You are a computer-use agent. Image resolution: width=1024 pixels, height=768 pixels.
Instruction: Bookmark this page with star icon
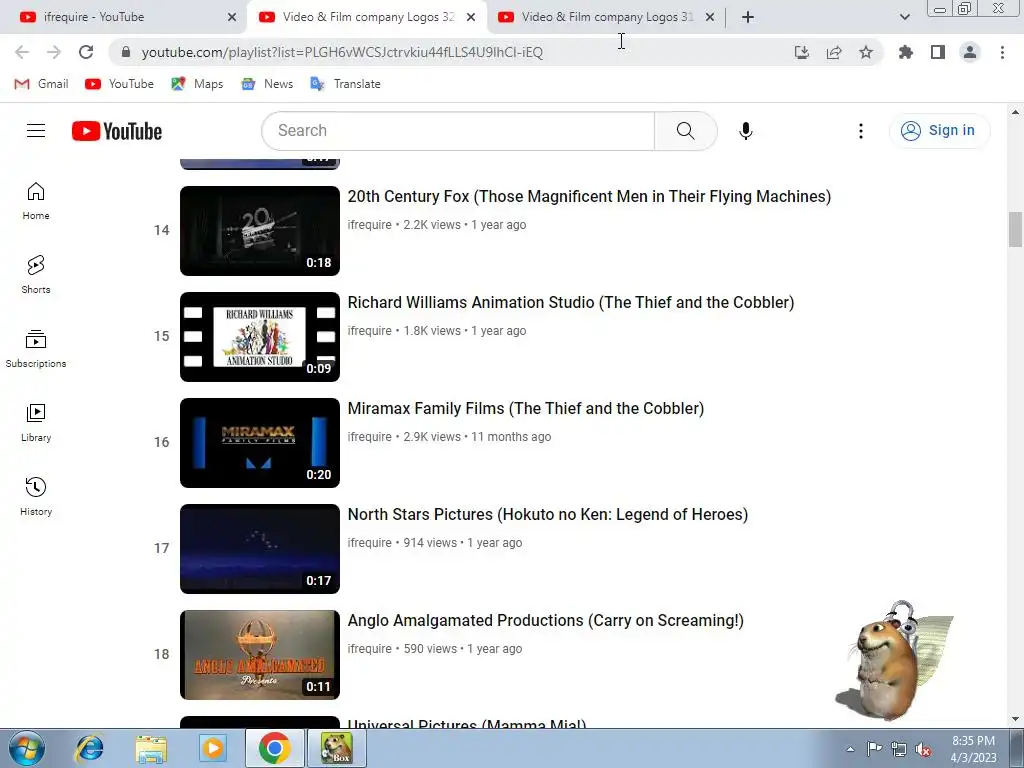(866, 52)
